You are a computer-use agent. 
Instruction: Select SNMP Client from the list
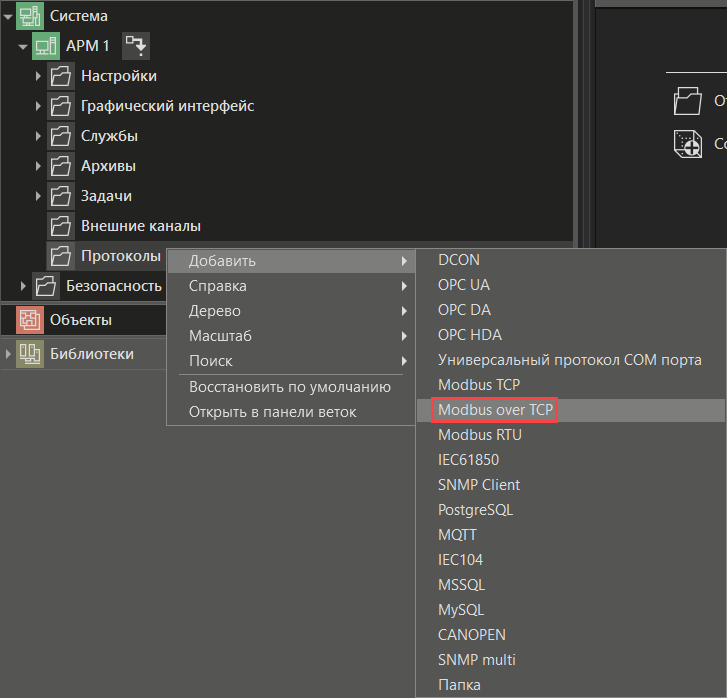tap(571, 485)
